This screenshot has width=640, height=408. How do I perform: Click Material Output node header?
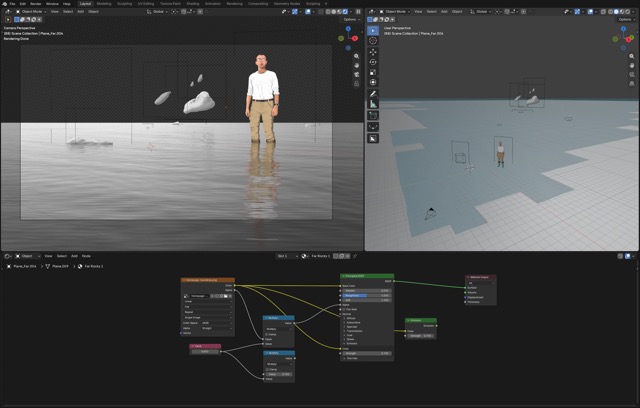click(x=481, y=277)
